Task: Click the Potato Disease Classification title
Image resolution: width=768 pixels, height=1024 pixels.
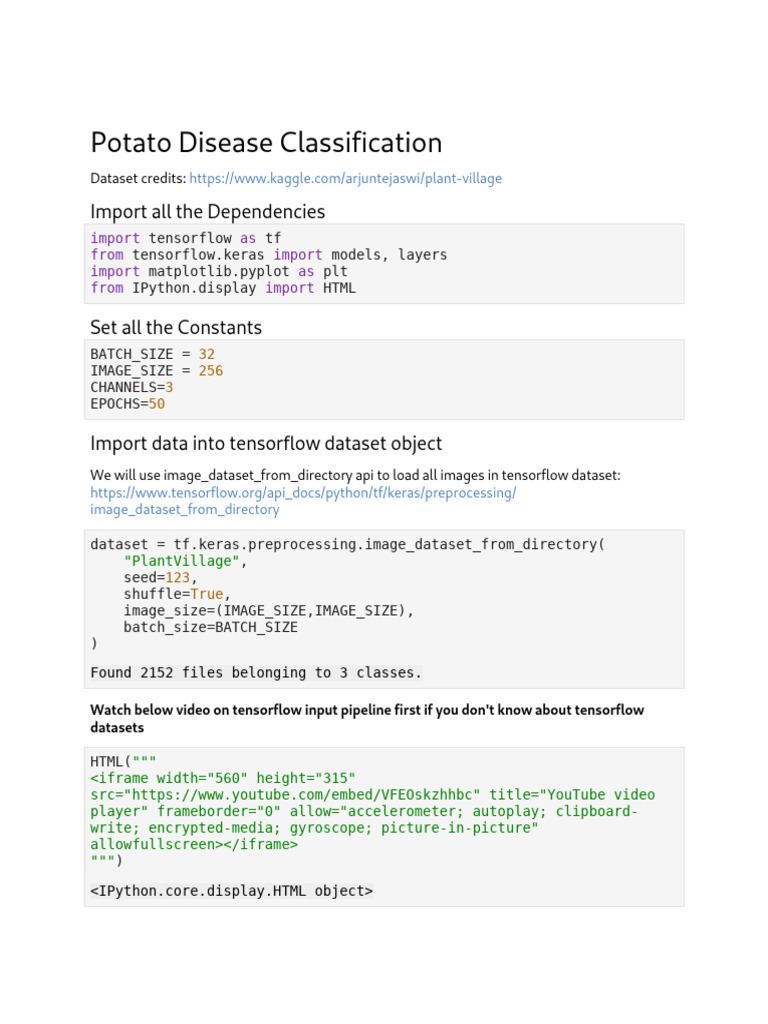Action: point(266,143)
